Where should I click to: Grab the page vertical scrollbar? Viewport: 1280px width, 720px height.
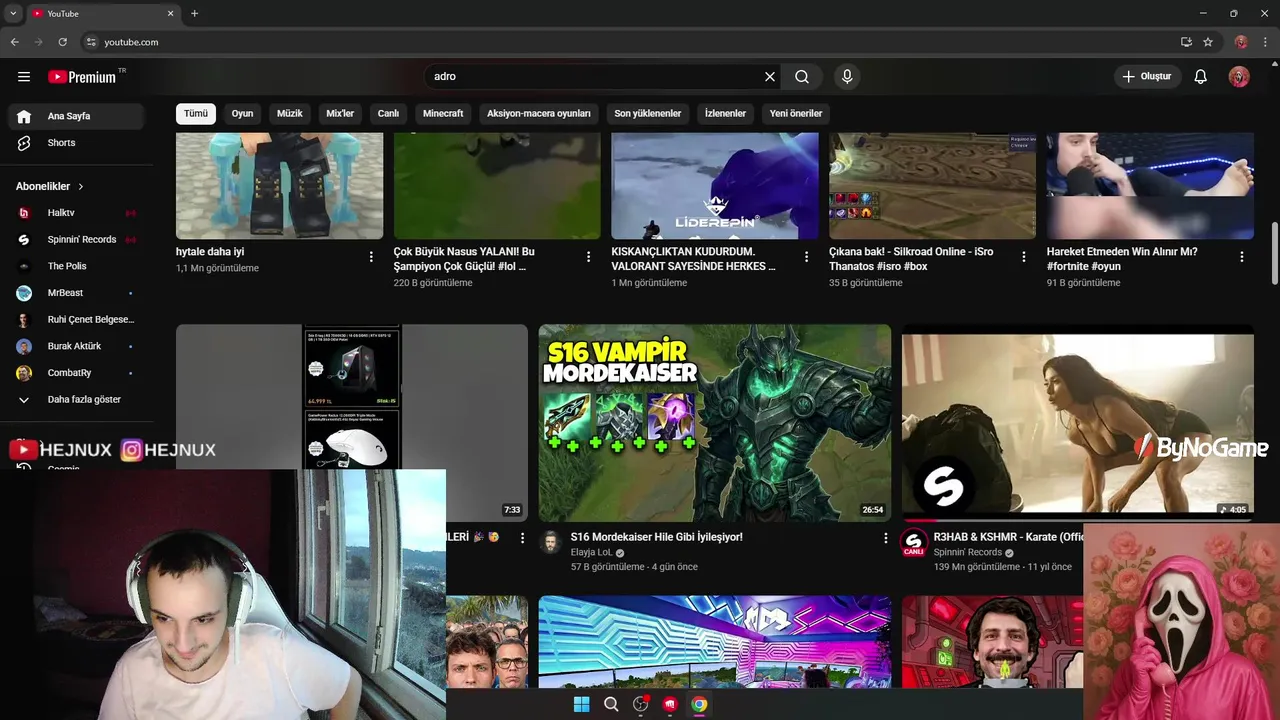(1274, 253)
